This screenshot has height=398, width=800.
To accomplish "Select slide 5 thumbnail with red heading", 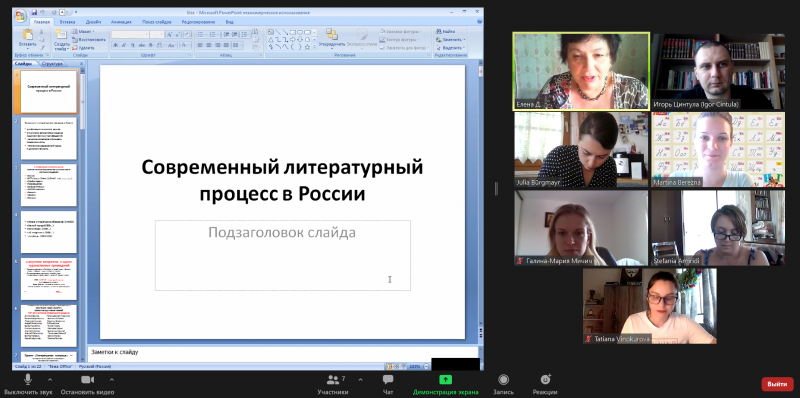I will [48, 279].
